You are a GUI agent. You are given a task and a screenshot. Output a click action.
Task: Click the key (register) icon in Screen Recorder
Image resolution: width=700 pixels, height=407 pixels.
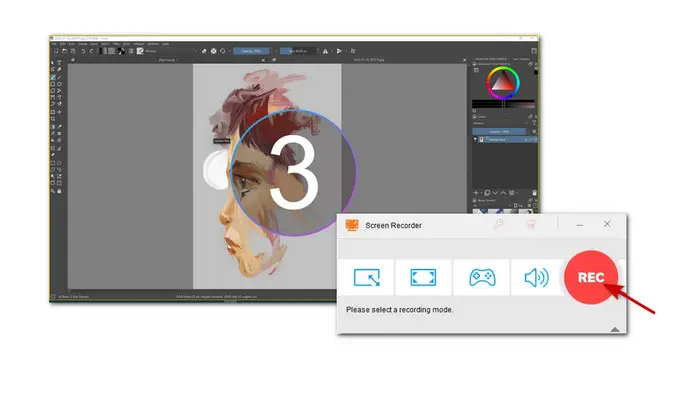[x=498, y=224]
